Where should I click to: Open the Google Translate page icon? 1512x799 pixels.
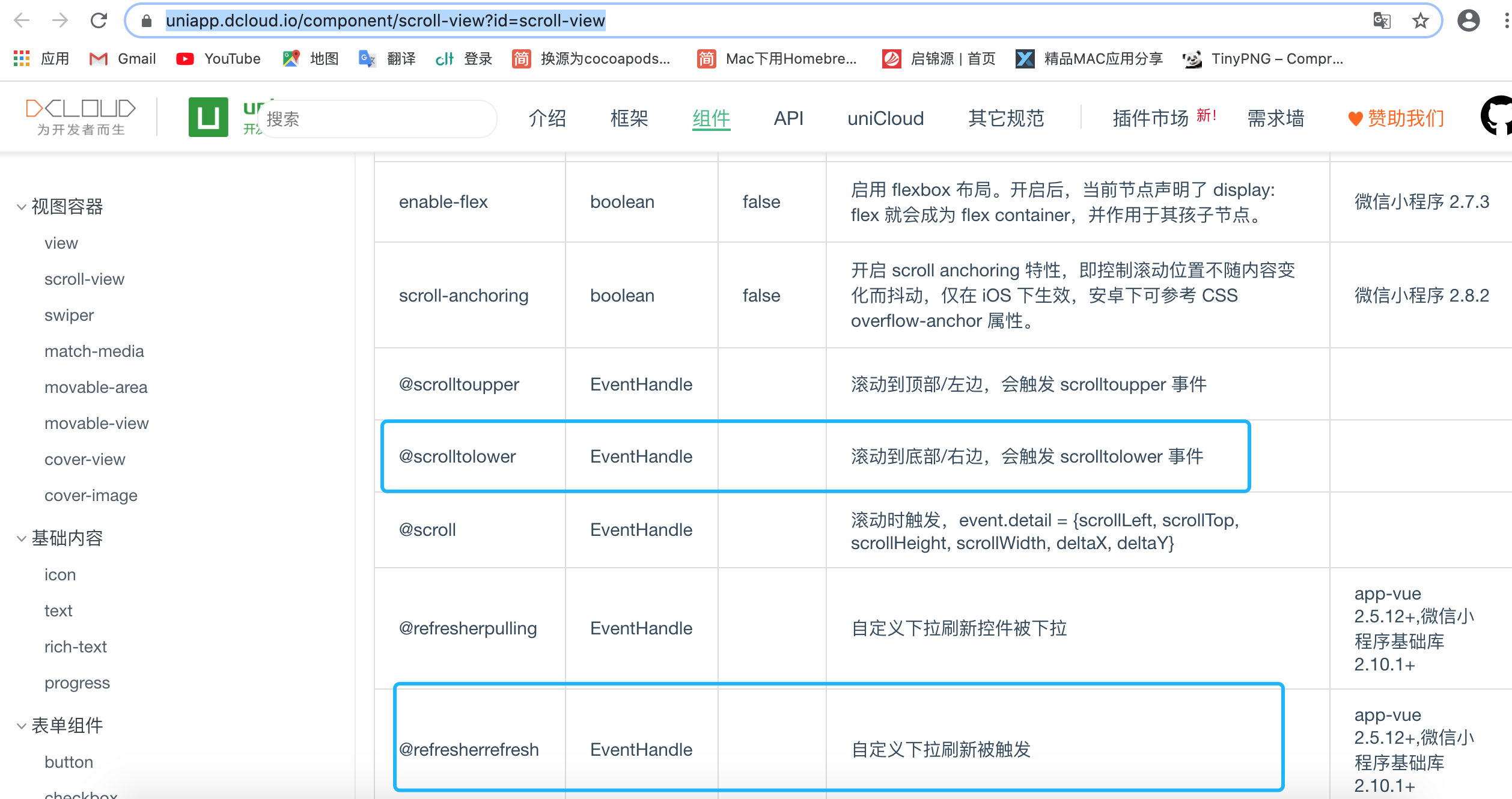click(1382, 21)
